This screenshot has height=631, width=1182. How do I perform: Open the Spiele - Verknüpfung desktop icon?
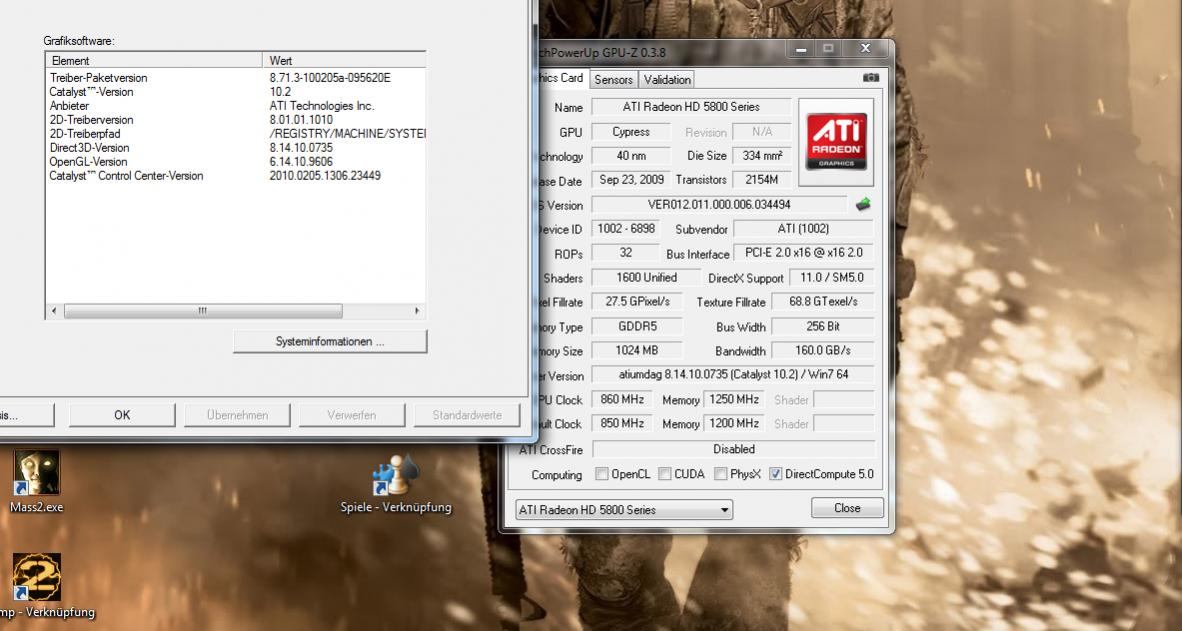tap(396, 475)
